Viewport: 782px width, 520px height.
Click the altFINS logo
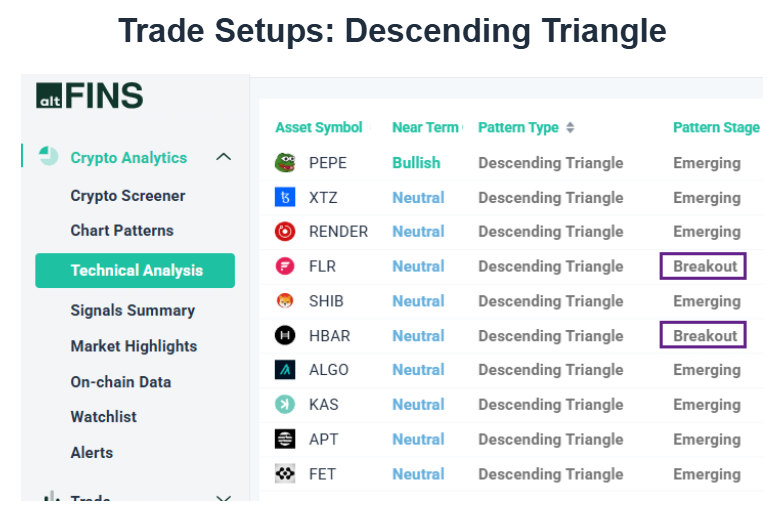[90, 96]
